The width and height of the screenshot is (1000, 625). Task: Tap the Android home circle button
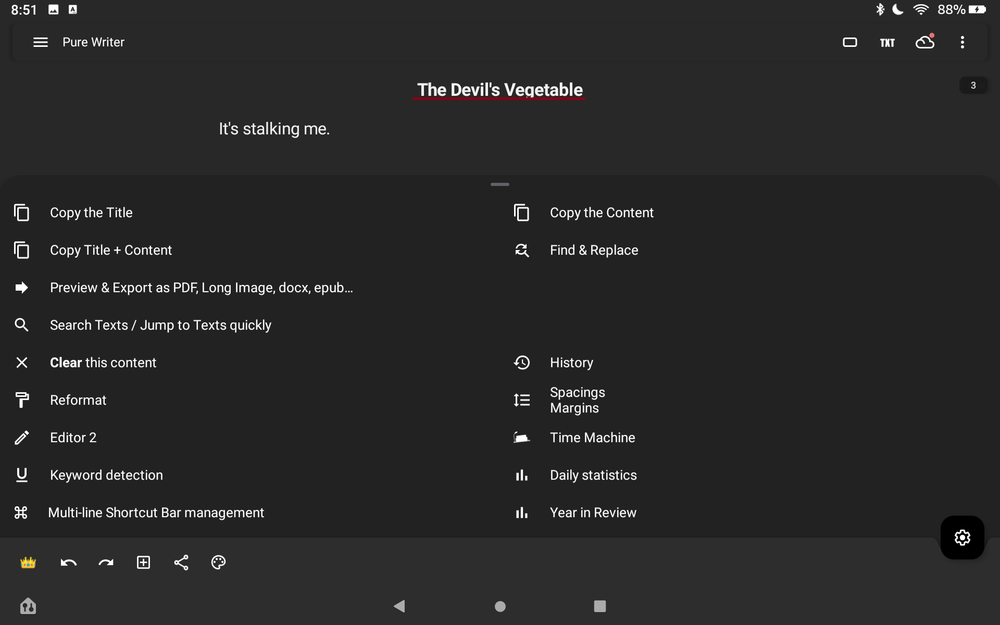tap(500, 607)
